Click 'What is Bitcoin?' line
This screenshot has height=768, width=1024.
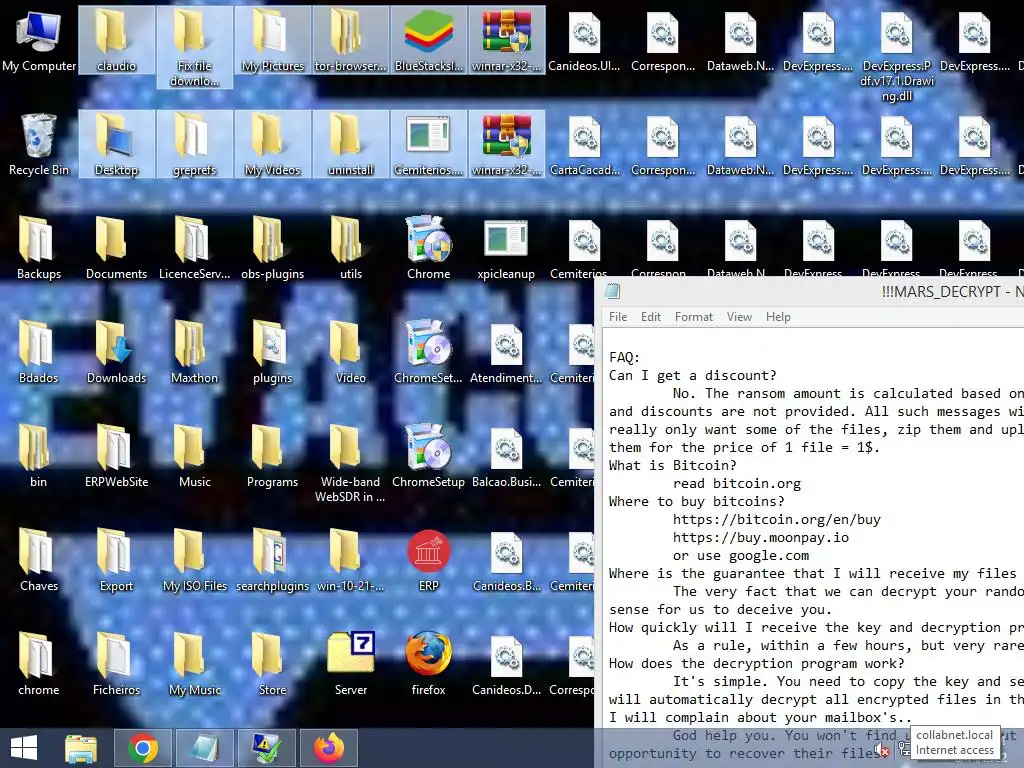673,465
